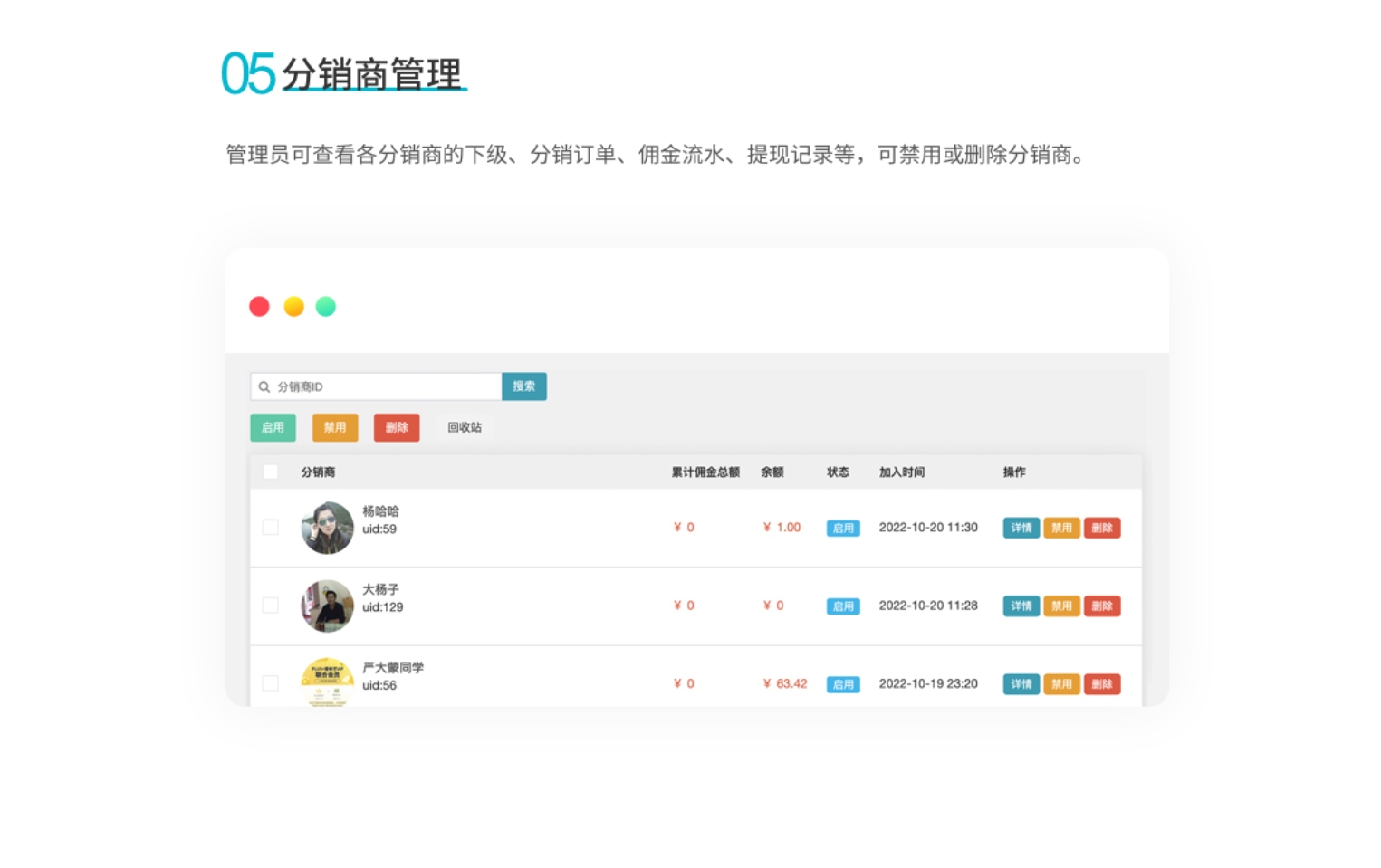This screenshot has width=1381, height=868.
Task: View 详情 details for 杨哈哈
Action: pos(1021,528)
